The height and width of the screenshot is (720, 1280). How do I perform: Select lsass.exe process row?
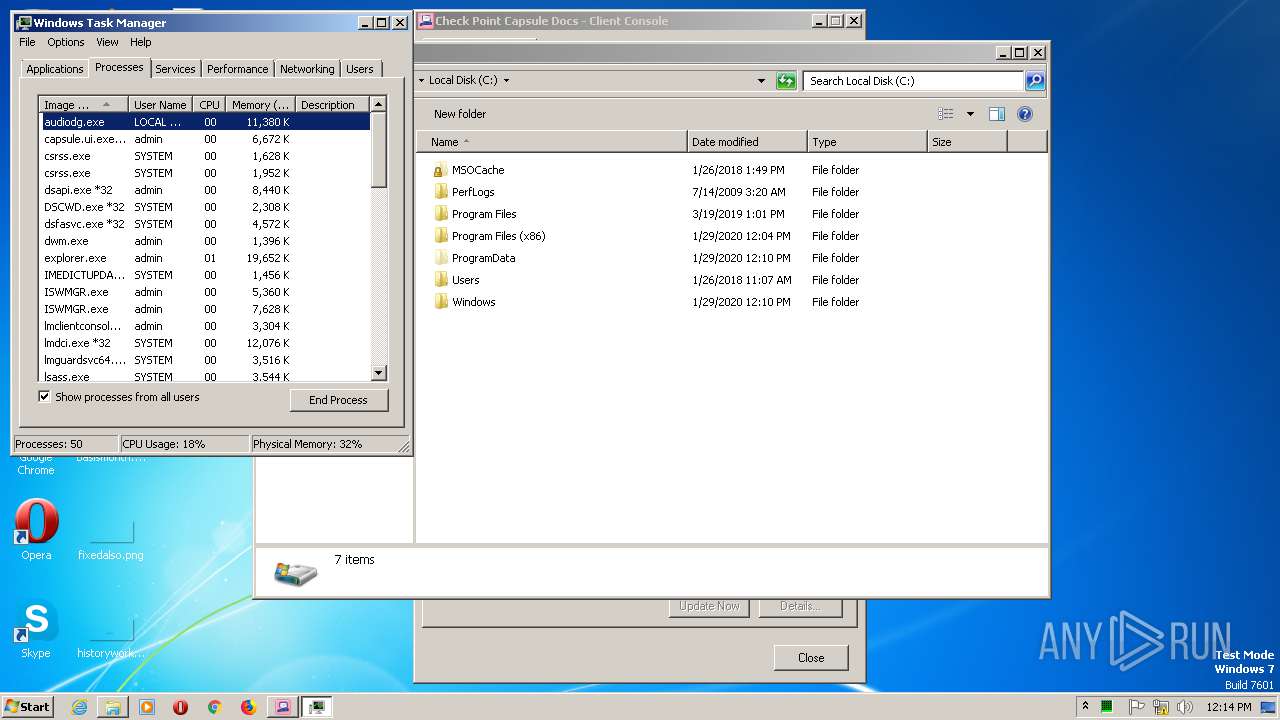click(x=205, y=377)
